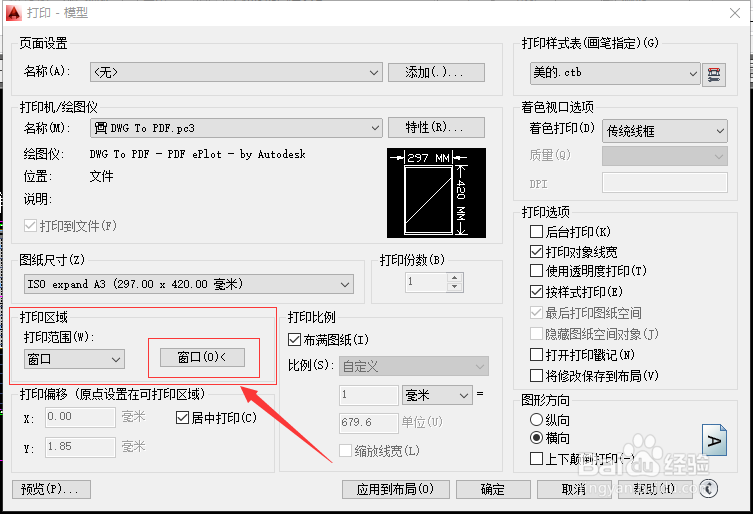
Task: Click the 应用到布局(O) button
Action: coord(396,490)
